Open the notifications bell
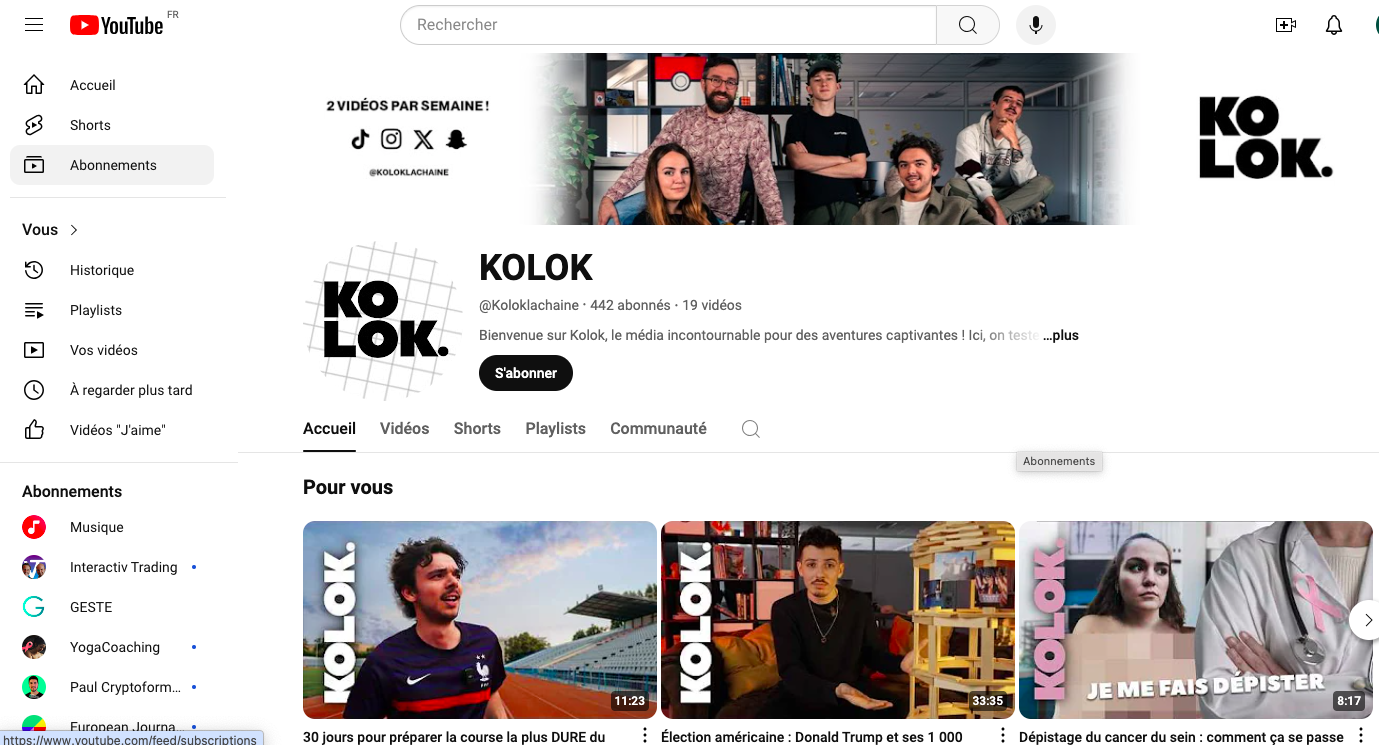The width and height of the screenshot is (1379, 745). tap(1334, 25)
